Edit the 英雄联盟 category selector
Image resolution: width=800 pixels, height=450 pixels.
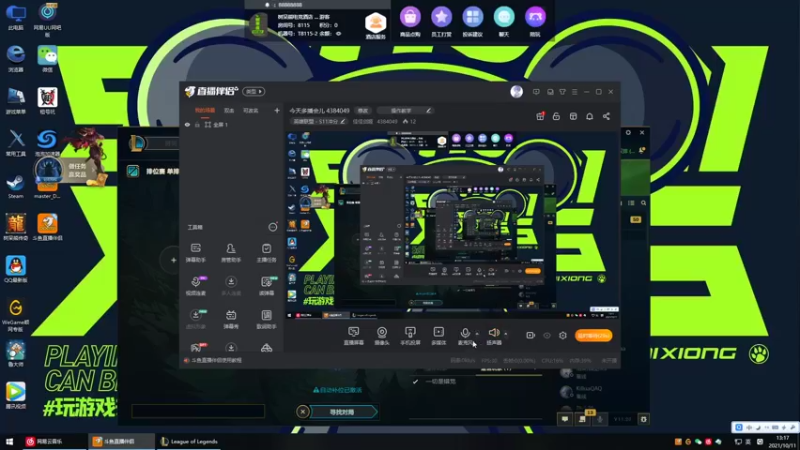point(319,121)
